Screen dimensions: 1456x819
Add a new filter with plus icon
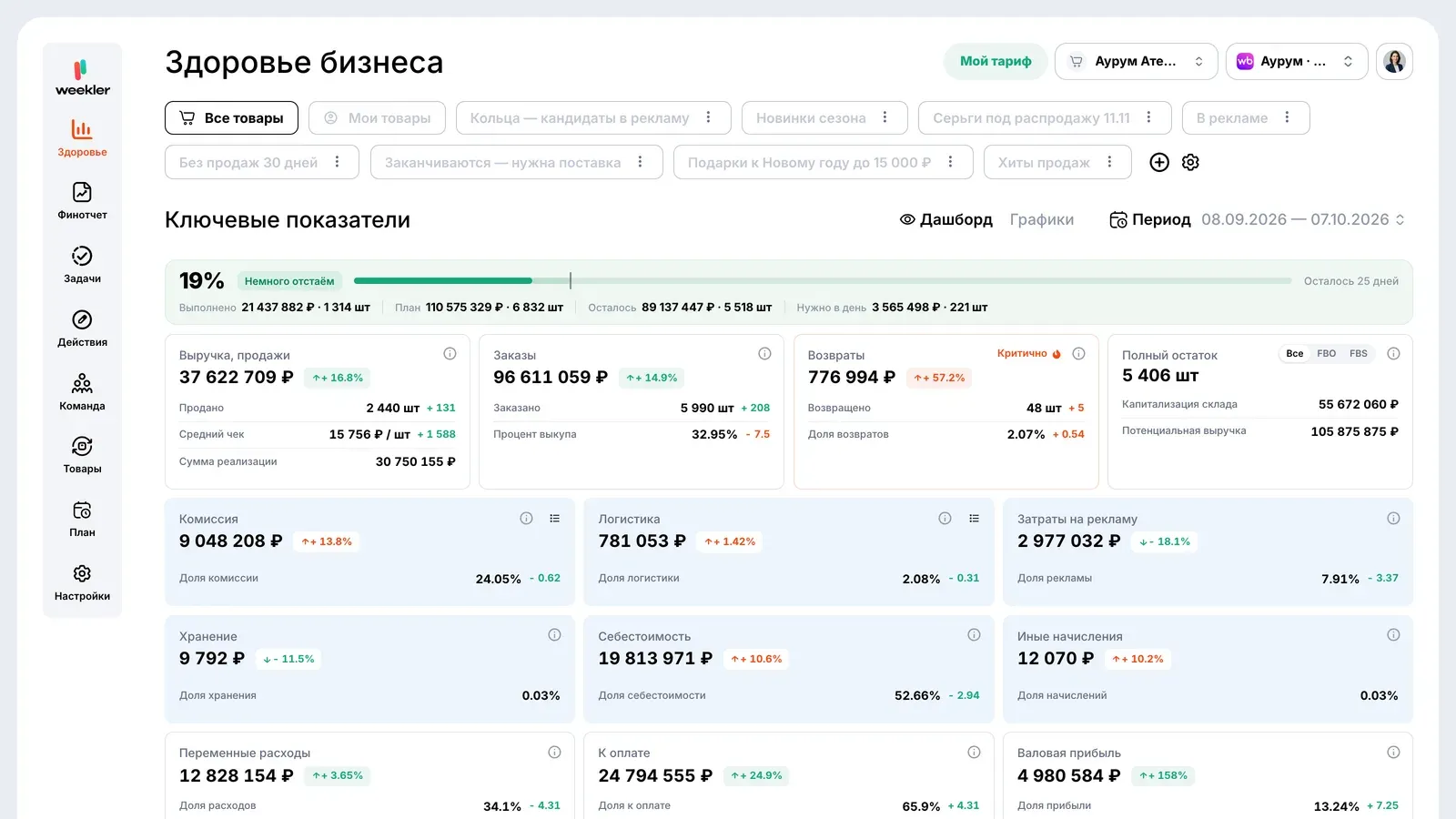1159,162
